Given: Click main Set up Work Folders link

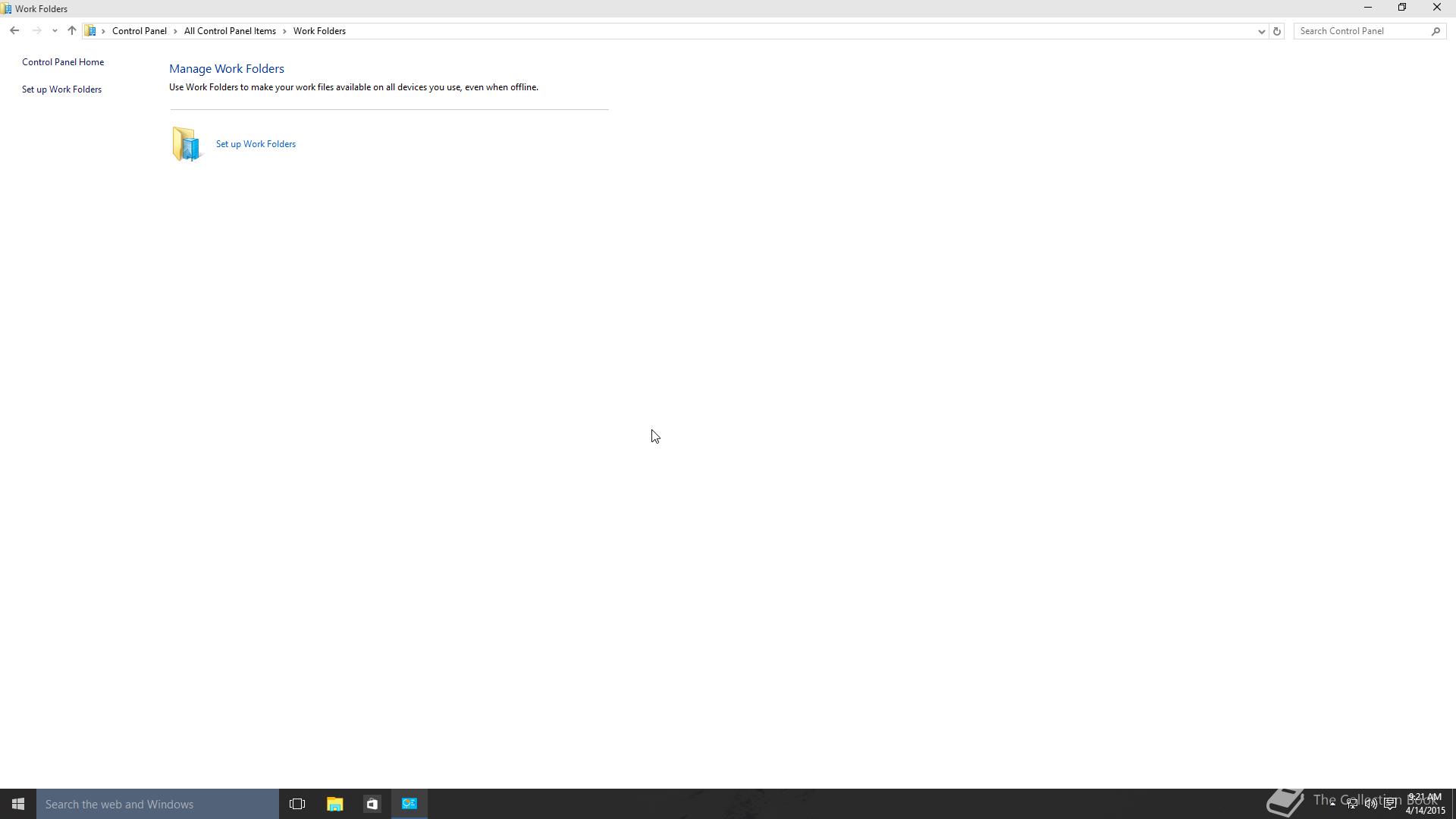Looking at the screenshot, I should [256, 144].
